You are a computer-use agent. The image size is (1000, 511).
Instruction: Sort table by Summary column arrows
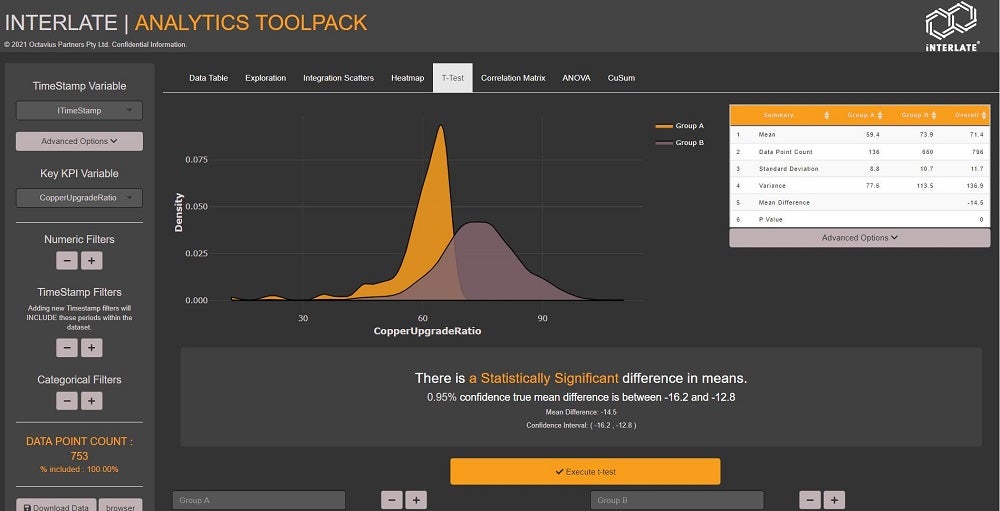tap(827, 115)
